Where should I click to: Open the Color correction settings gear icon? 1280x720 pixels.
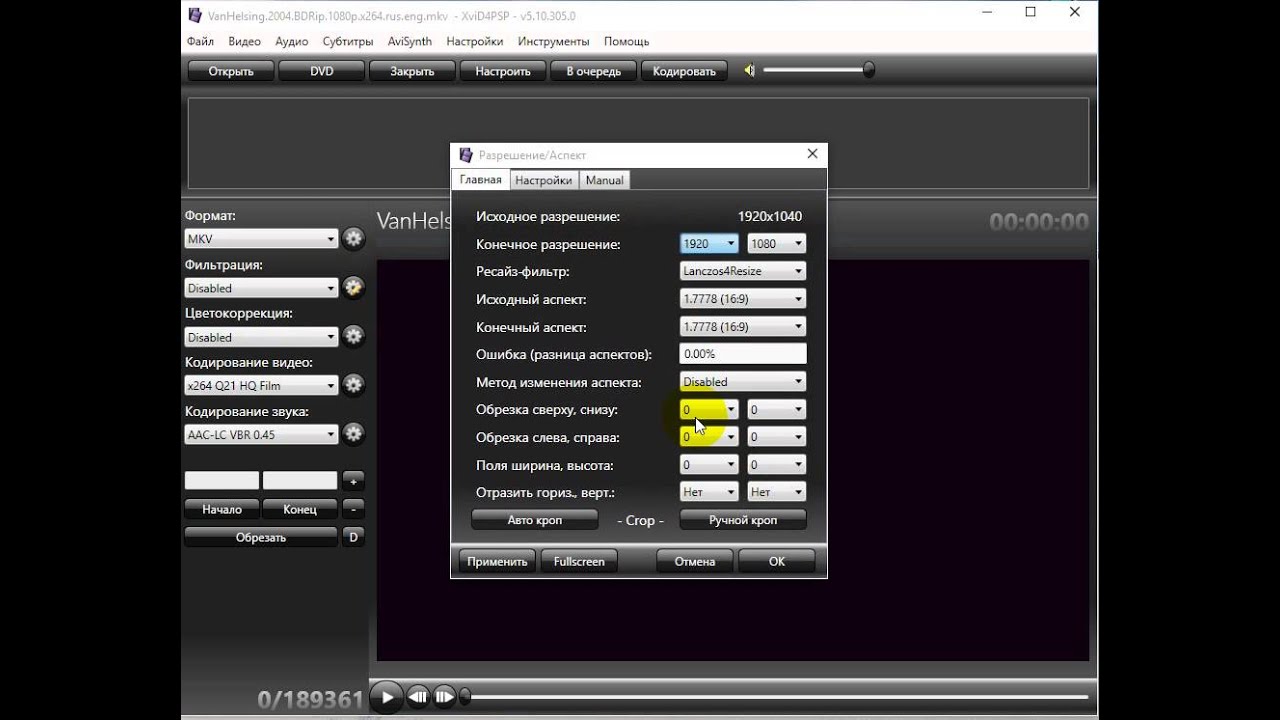coord(353,337)
